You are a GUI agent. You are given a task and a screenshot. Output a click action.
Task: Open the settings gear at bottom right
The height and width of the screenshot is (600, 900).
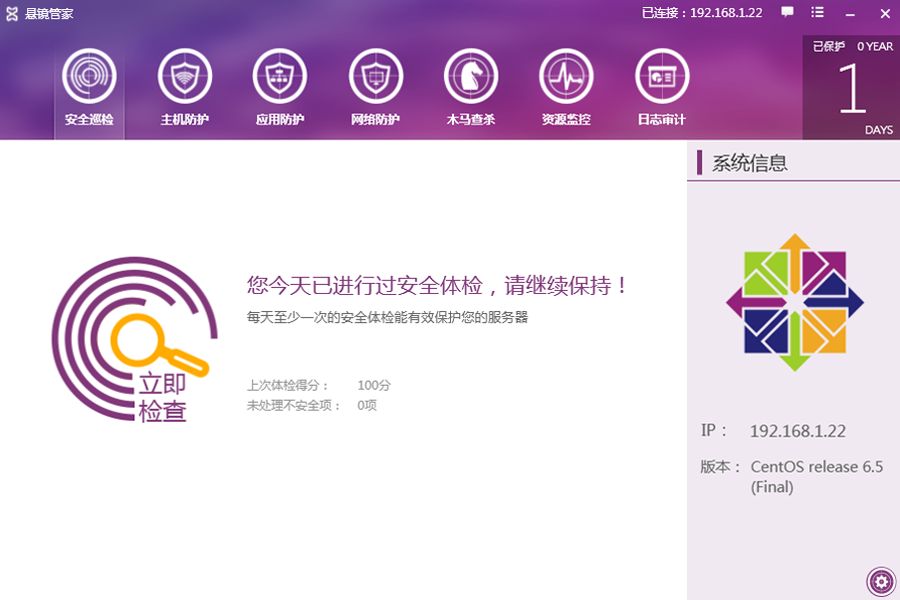coord(880,581)
